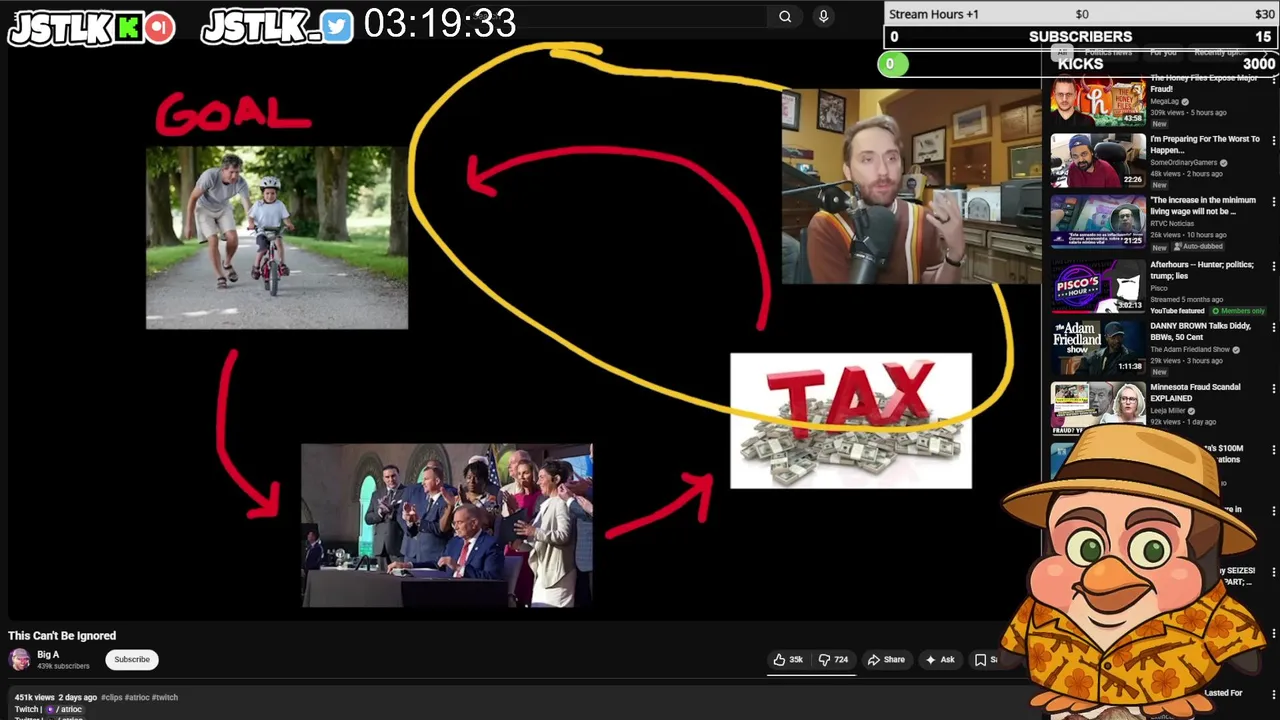
Task: Open options menu for Afterhours video
Action: [x=1273, y=266]
